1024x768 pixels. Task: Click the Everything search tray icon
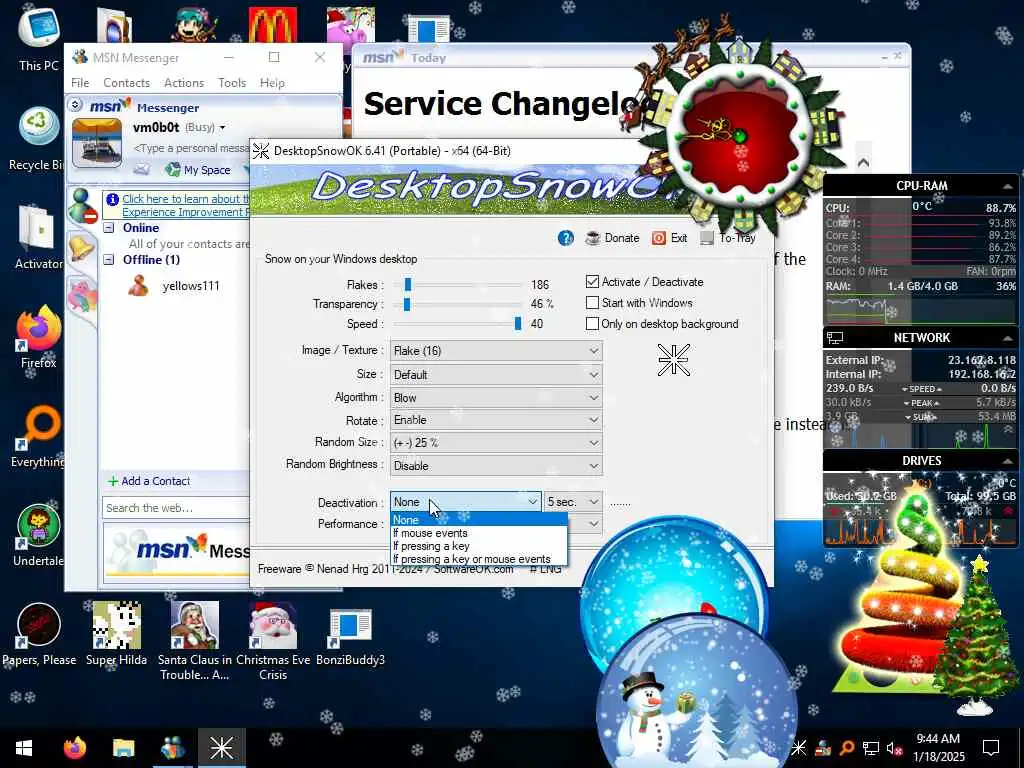(x=846, y=748)
